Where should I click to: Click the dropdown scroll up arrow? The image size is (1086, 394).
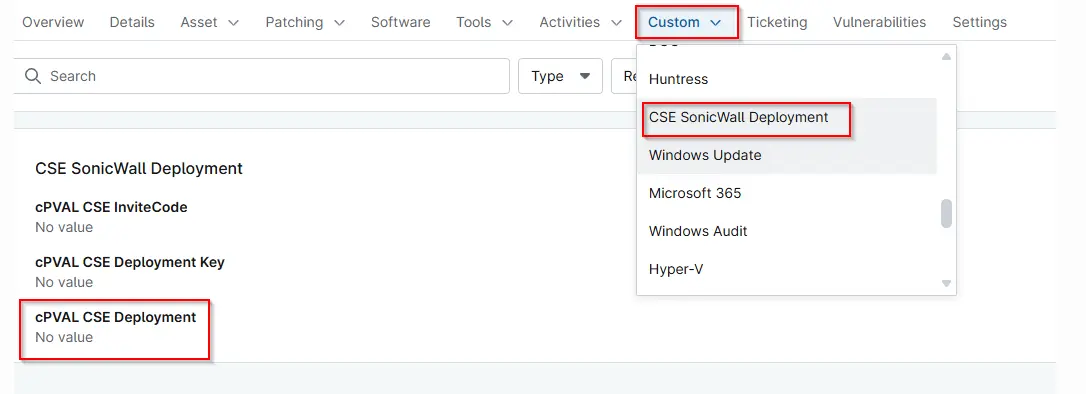click(x=946, y=56)
